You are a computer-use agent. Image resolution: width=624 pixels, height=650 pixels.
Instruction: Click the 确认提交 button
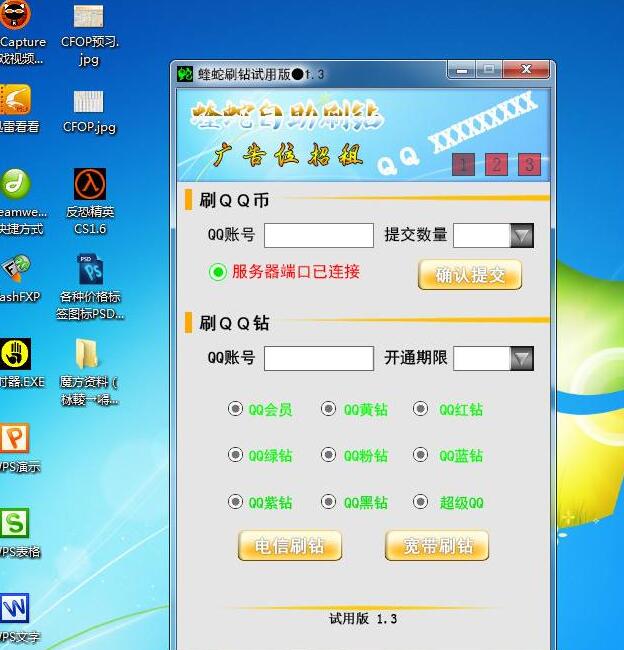[x=470, y=274]
